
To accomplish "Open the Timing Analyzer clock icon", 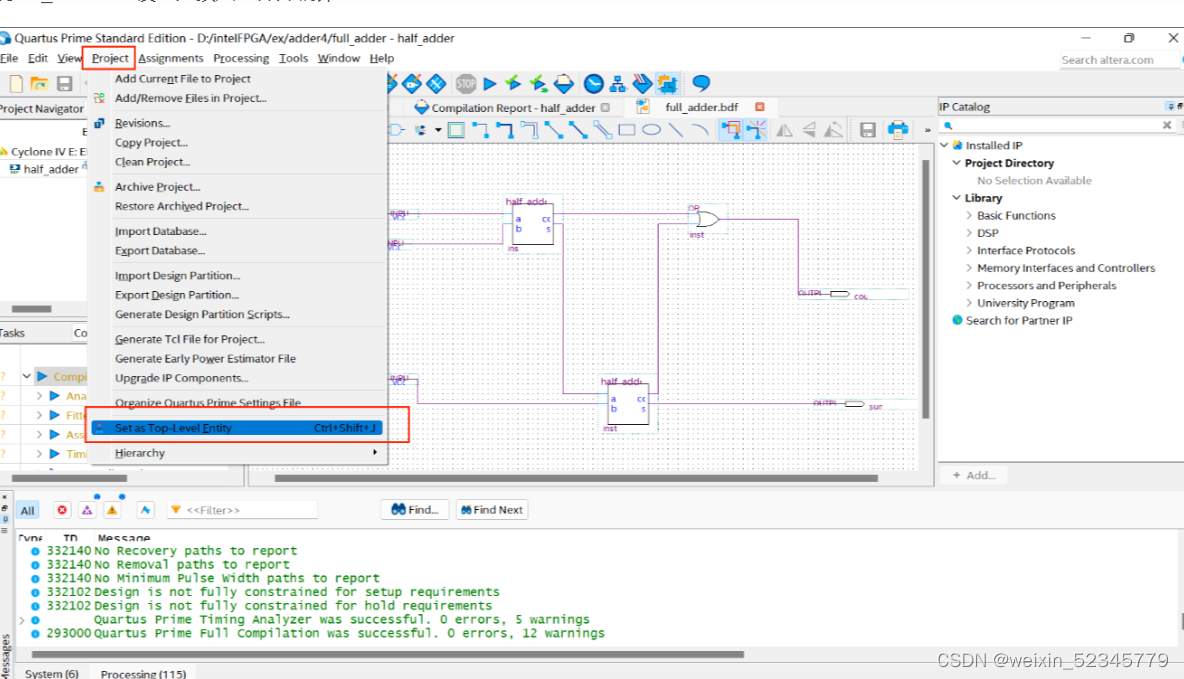I will pos(594,83).
